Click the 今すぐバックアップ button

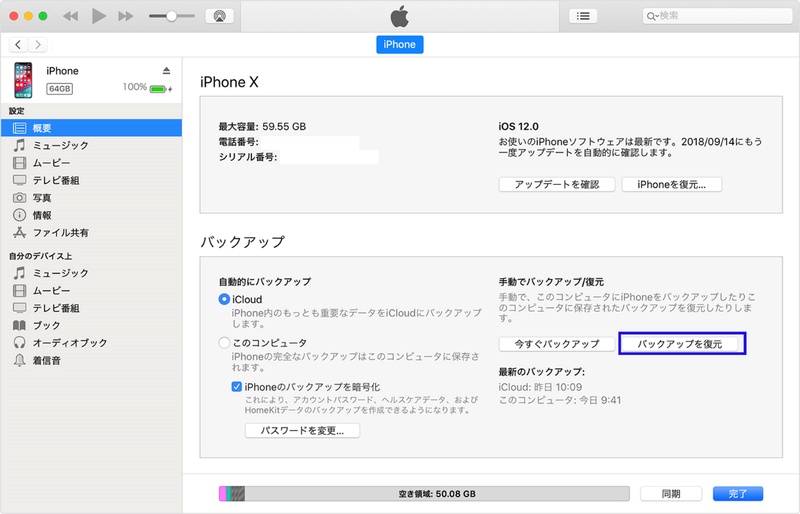[x=557, y=344]
